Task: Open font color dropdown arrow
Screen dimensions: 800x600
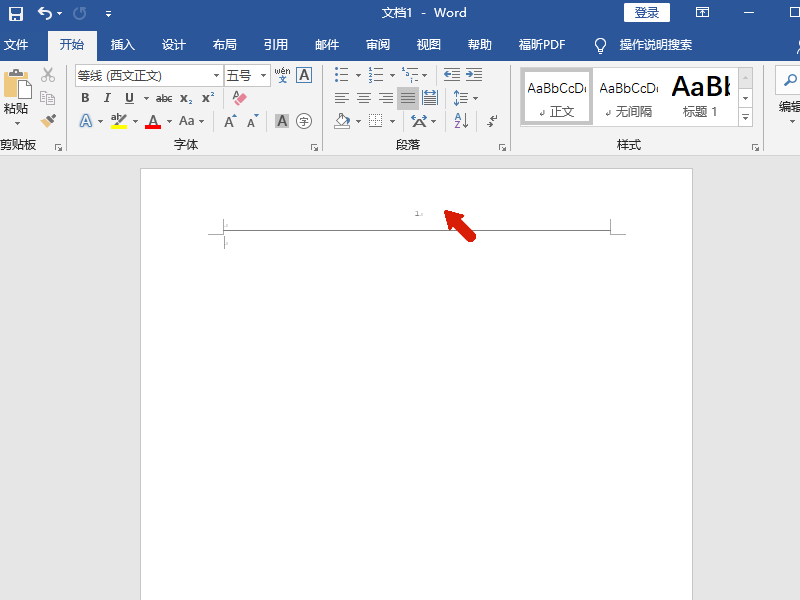Action: 169,121
